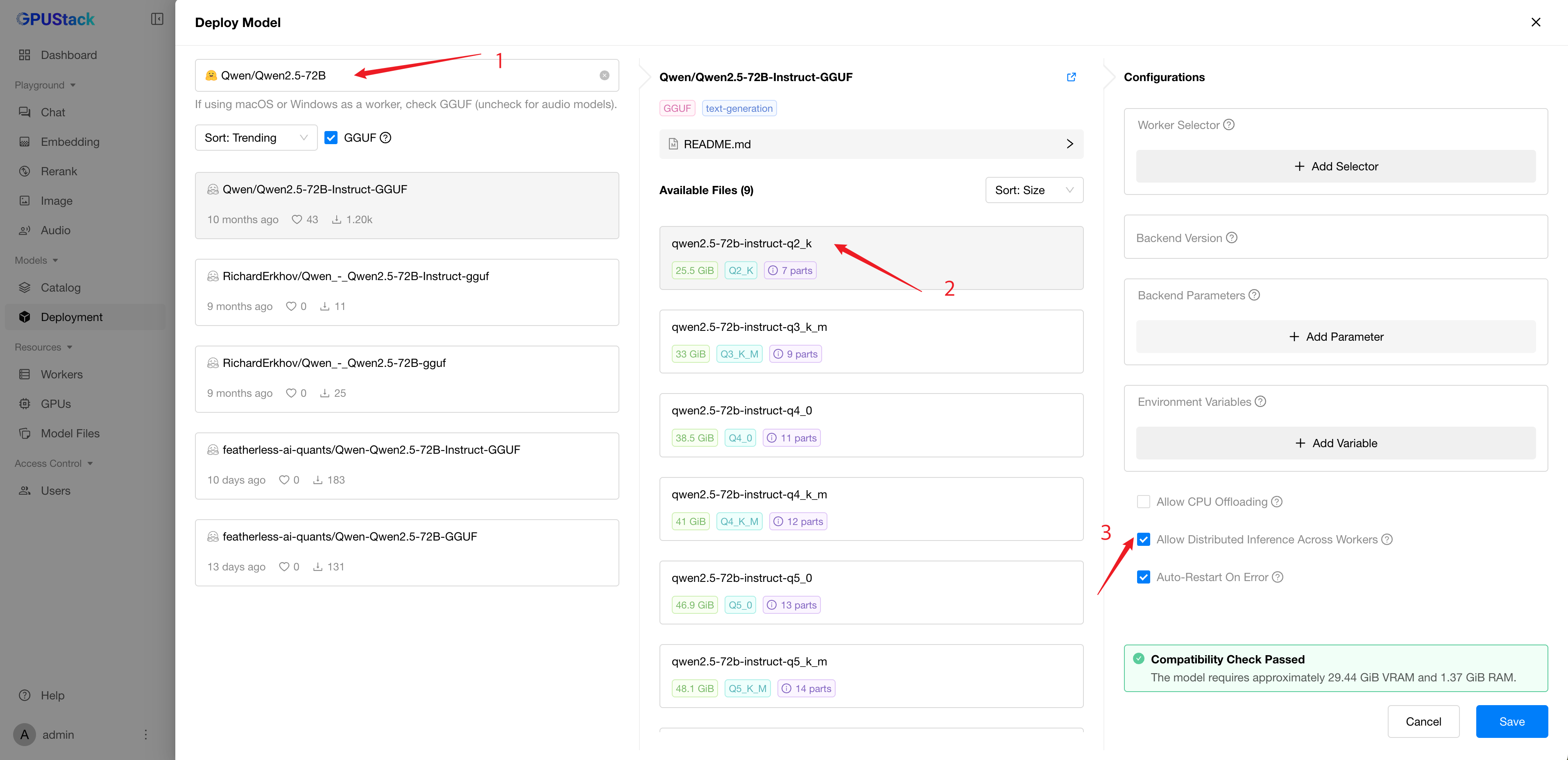Select RichardErkhov Qwen2.5-72B-Instruct-gguf result
The width and height of the screenshot is (1568, 760).
click(407, 292)
